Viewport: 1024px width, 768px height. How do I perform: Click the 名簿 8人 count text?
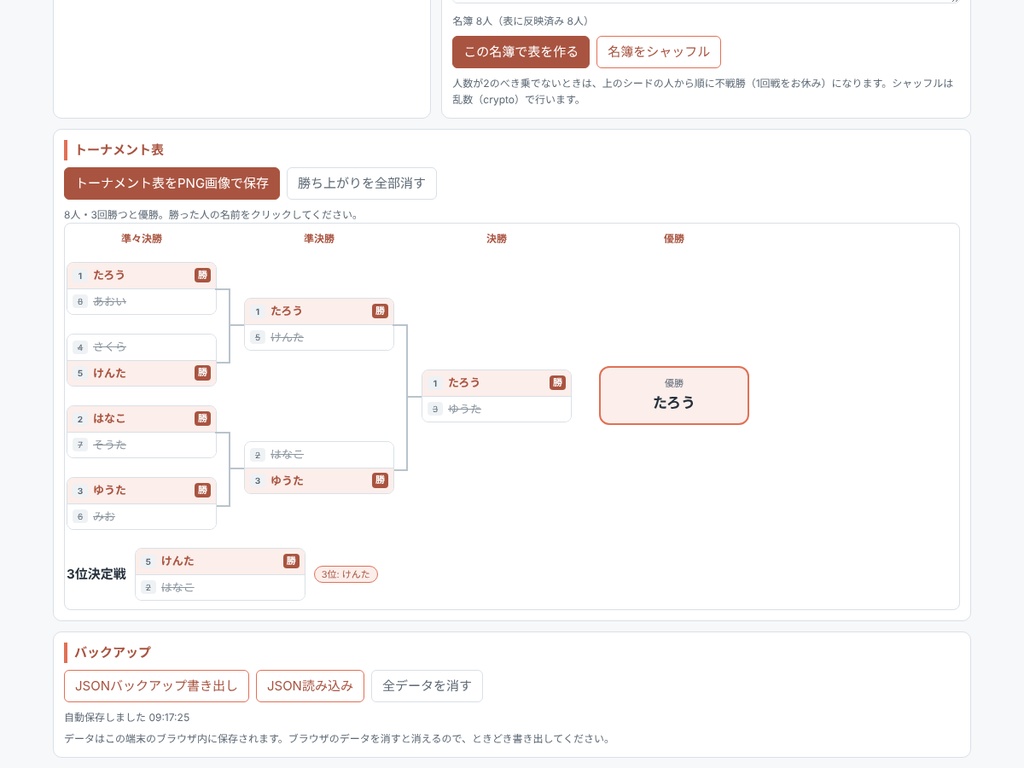pos(520,21)
